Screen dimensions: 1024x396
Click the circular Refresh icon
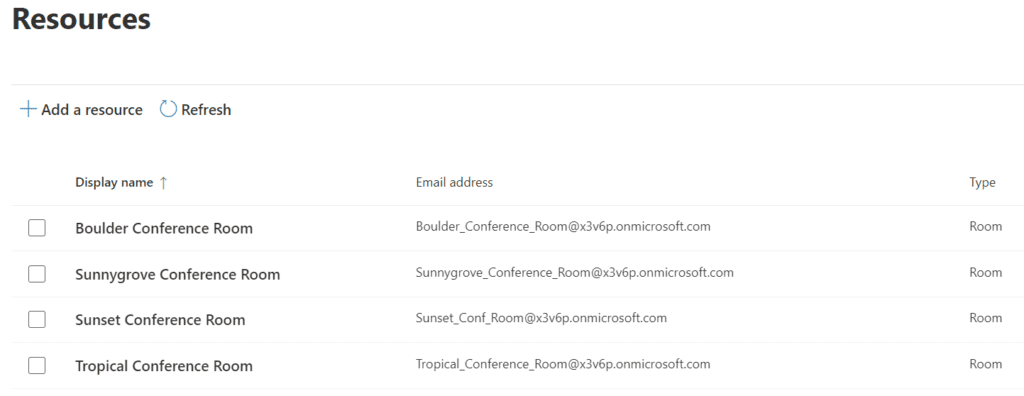click(168, 109)
